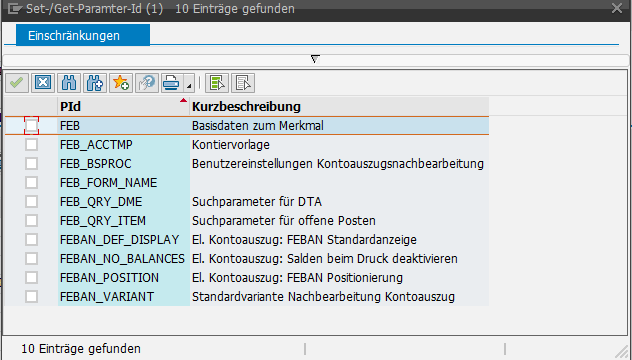Tick the checkbox for FEBAN_VARIANT
Viewport: 632px width, 360px height.
31,296
